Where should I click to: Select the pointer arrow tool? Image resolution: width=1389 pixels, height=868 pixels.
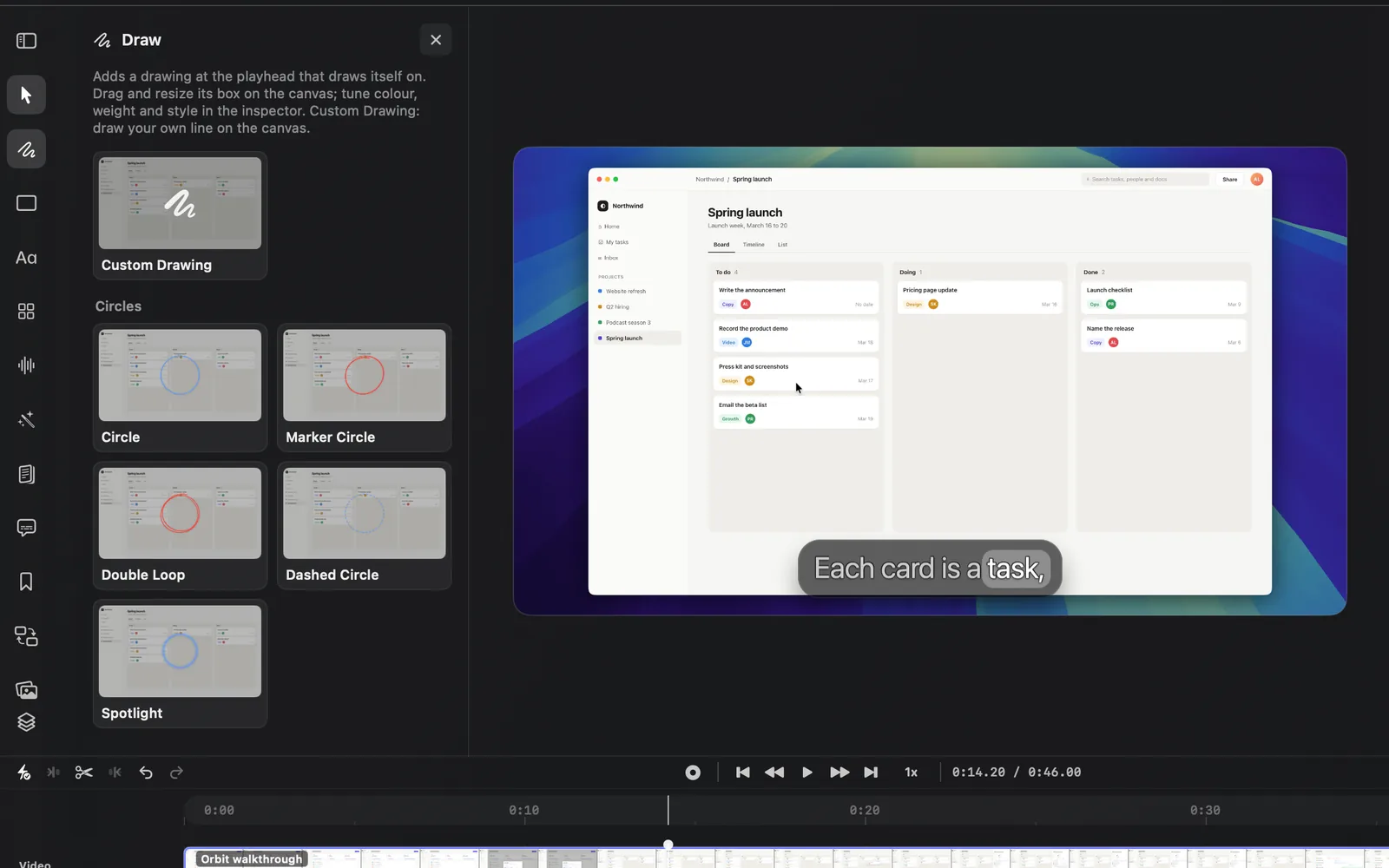[x=26, y=95]
